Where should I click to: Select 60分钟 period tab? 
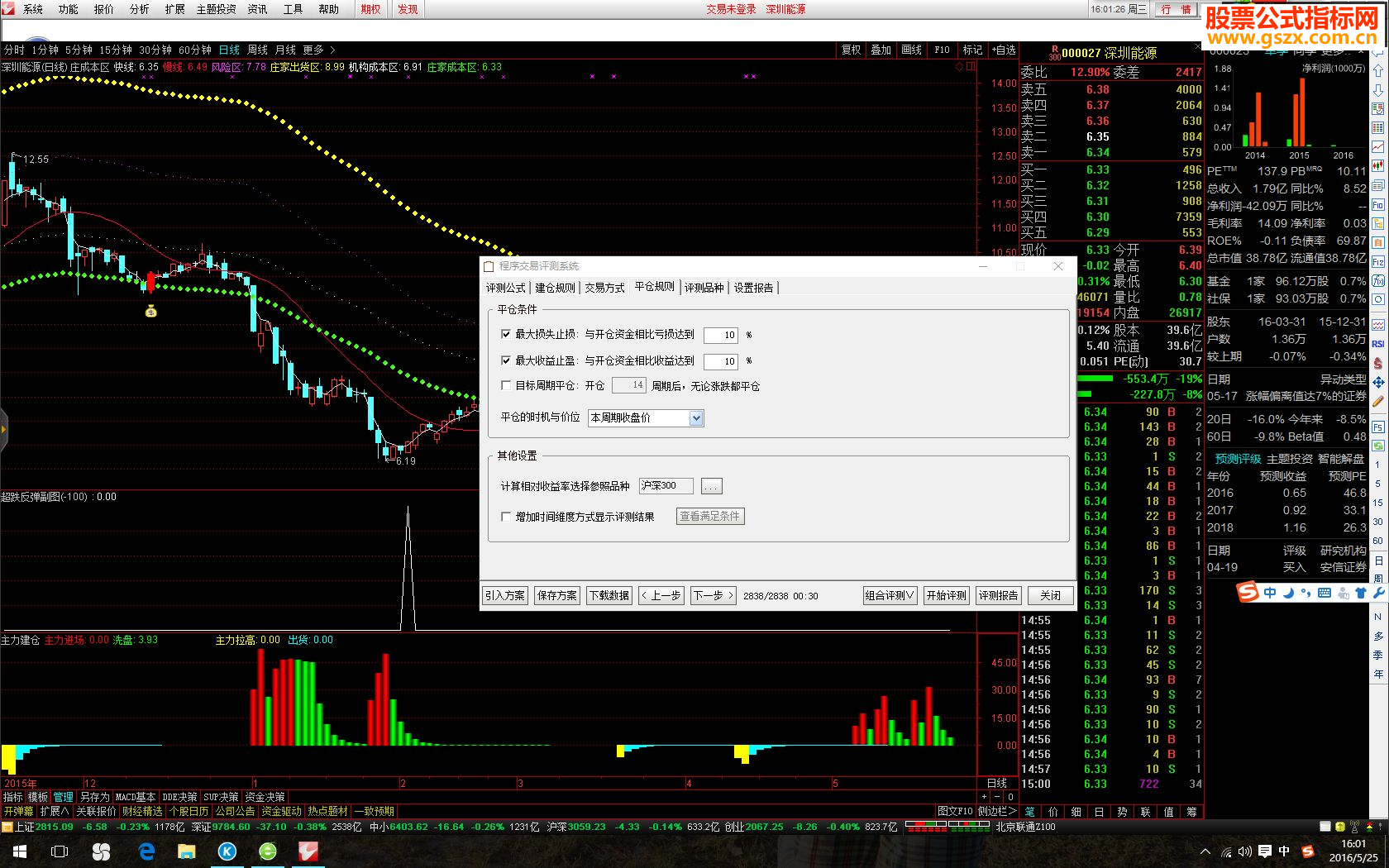click(x=195, y=50)
